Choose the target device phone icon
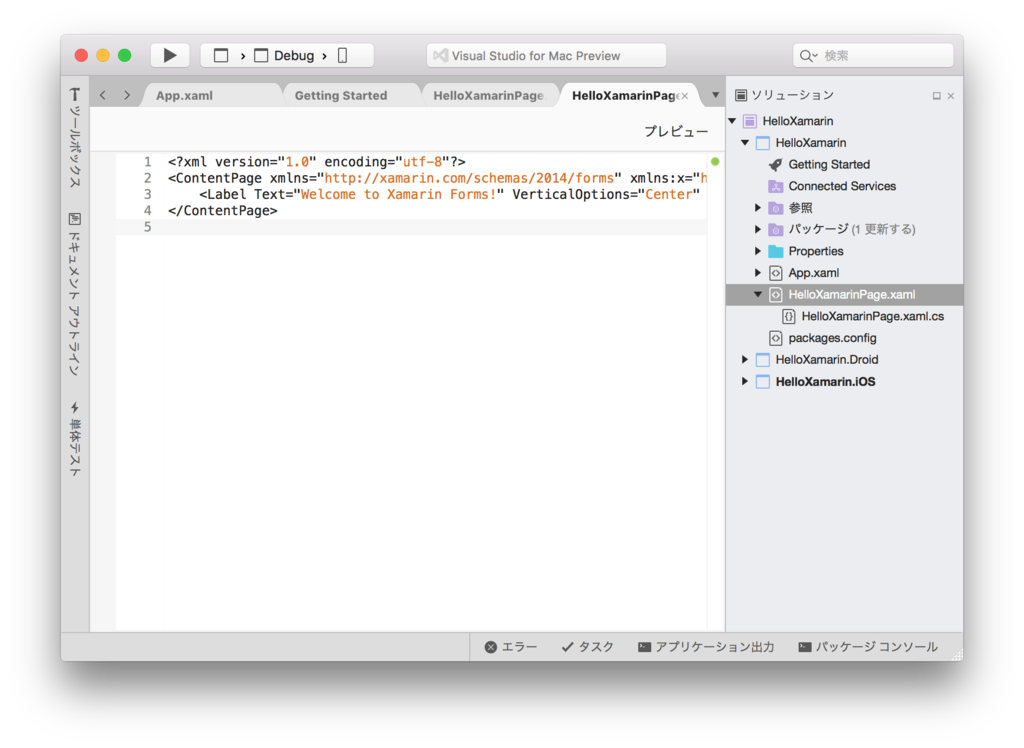The width and height of the screenshot is (1024, 748). tap(342, 56)
